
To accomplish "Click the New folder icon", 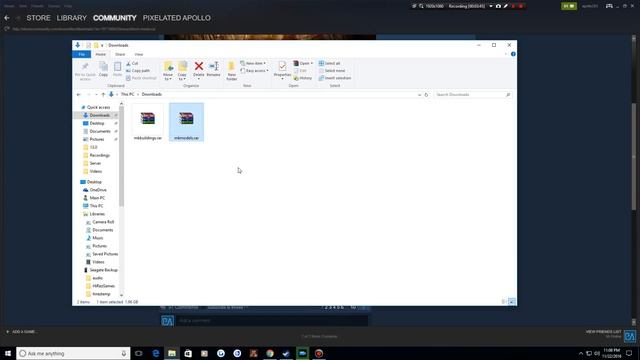I will (x=231, y=67).
